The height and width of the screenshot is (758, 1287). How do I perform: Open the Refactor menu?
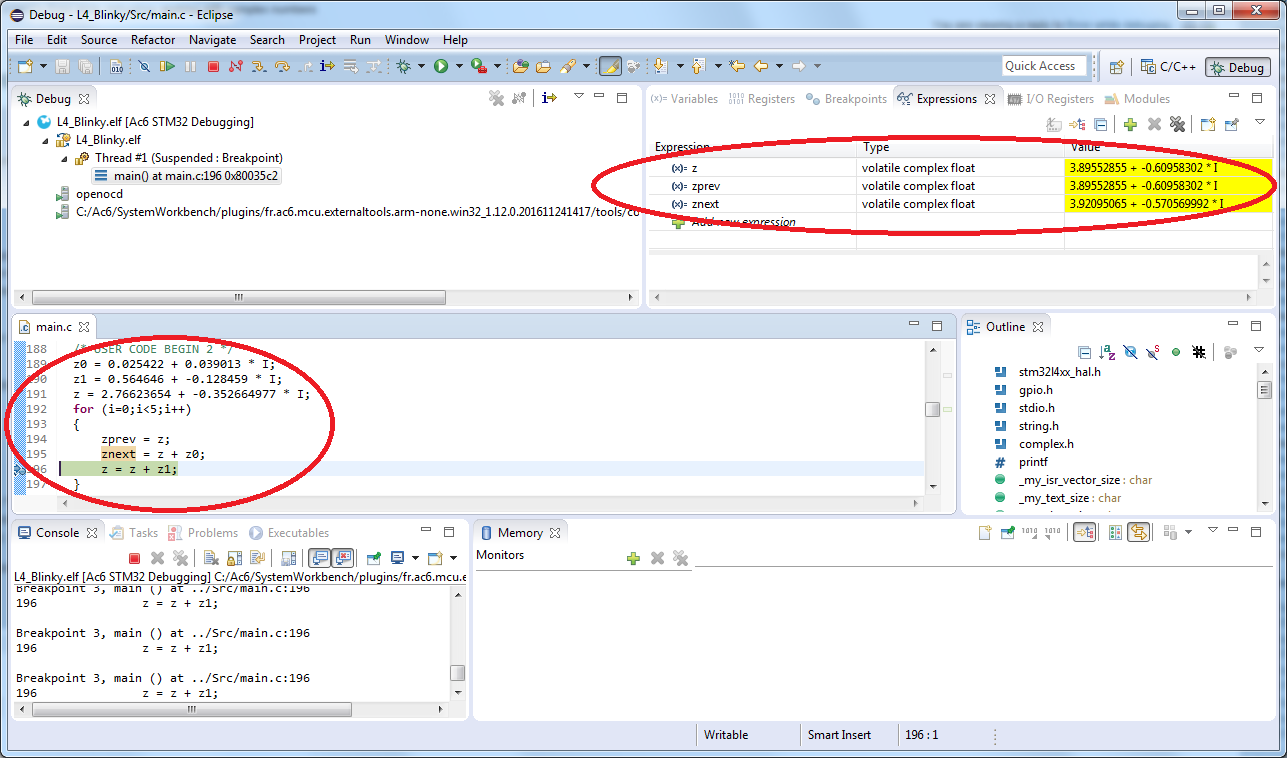click(152, 40)
